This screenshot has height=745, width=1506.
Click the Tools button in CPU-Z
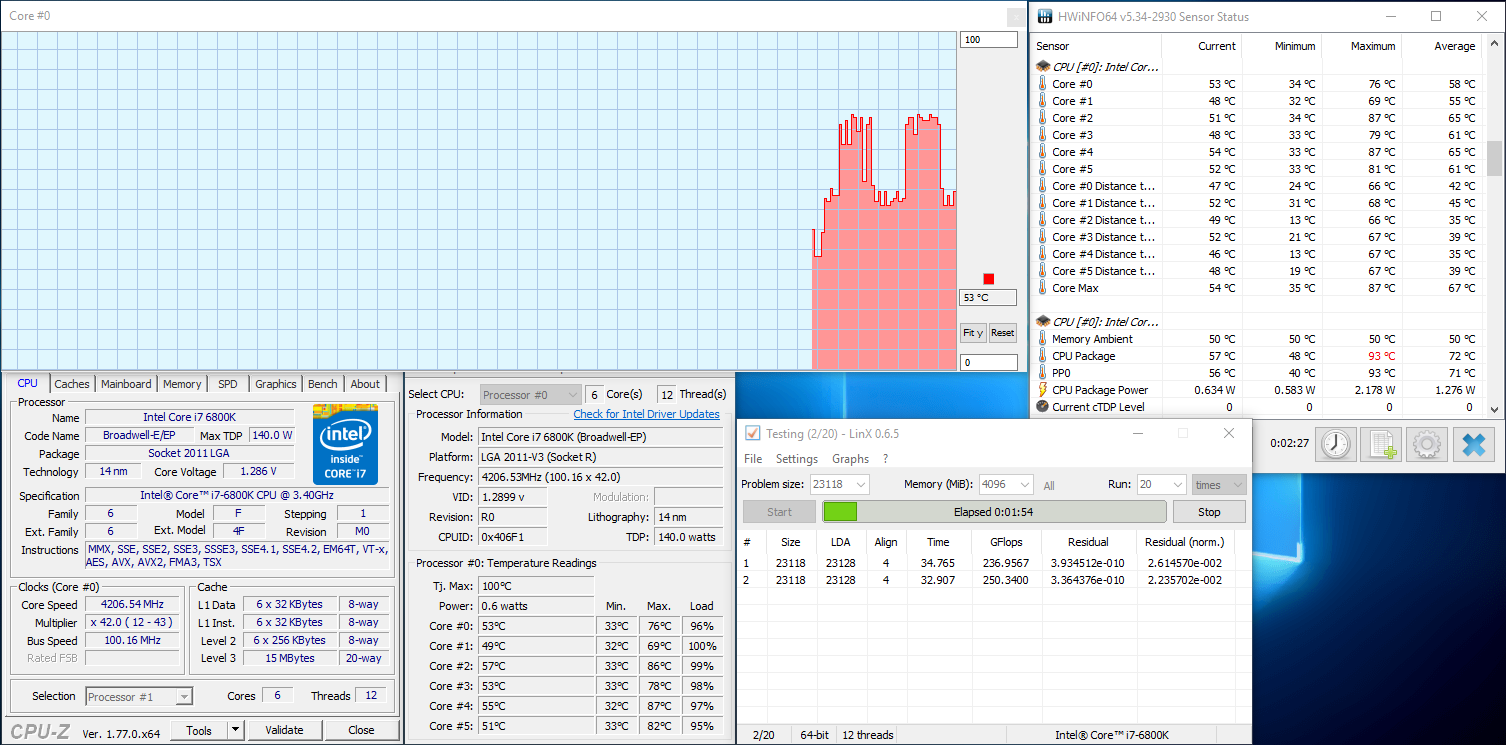[199, 730]
